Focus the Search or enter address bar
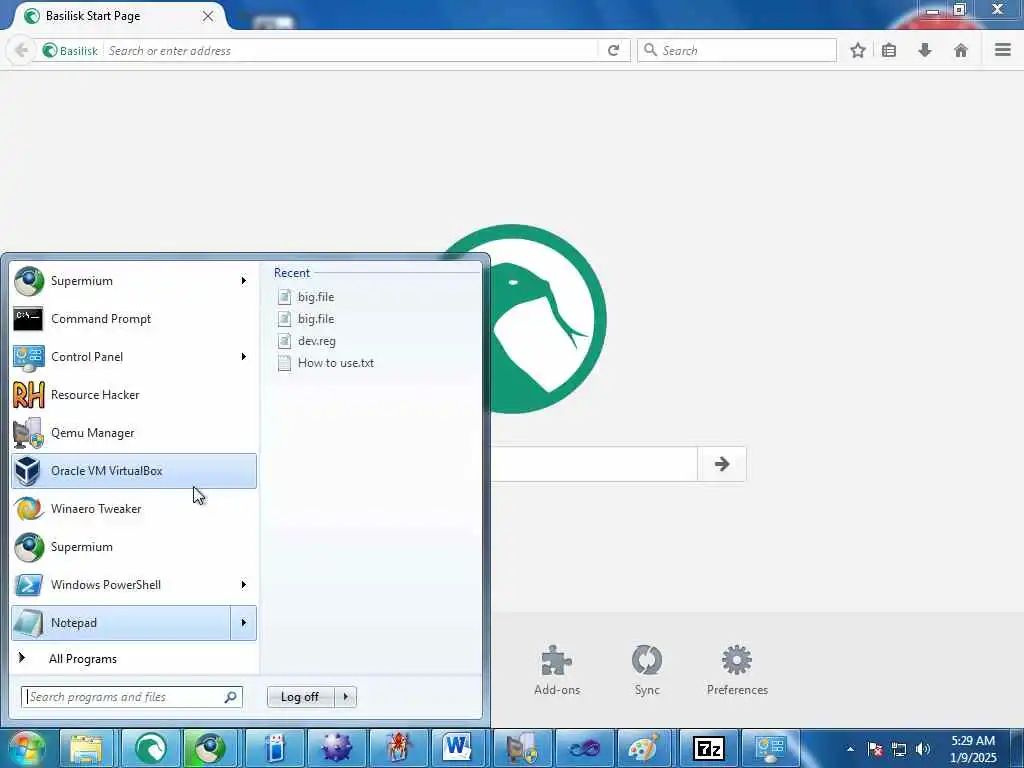Screen dimensions: 1024x768 pyautogui.click(x=351, y=50)
